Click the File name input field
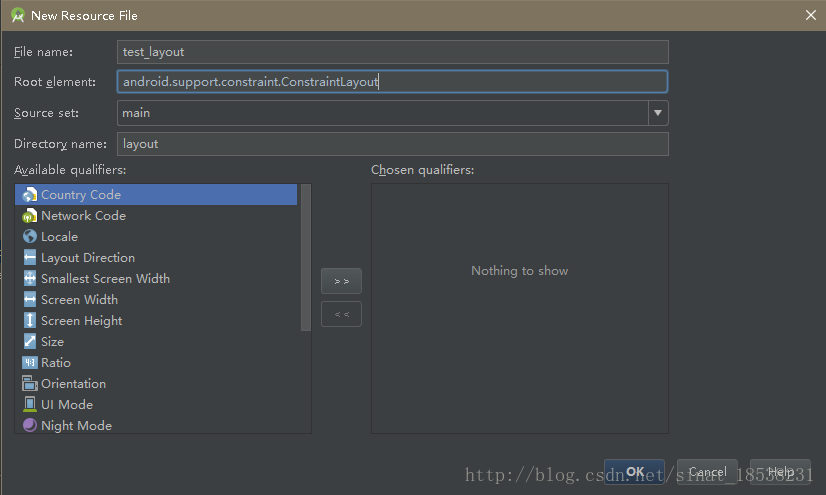This screenshot has width=826, height=495. coord(392,52)
